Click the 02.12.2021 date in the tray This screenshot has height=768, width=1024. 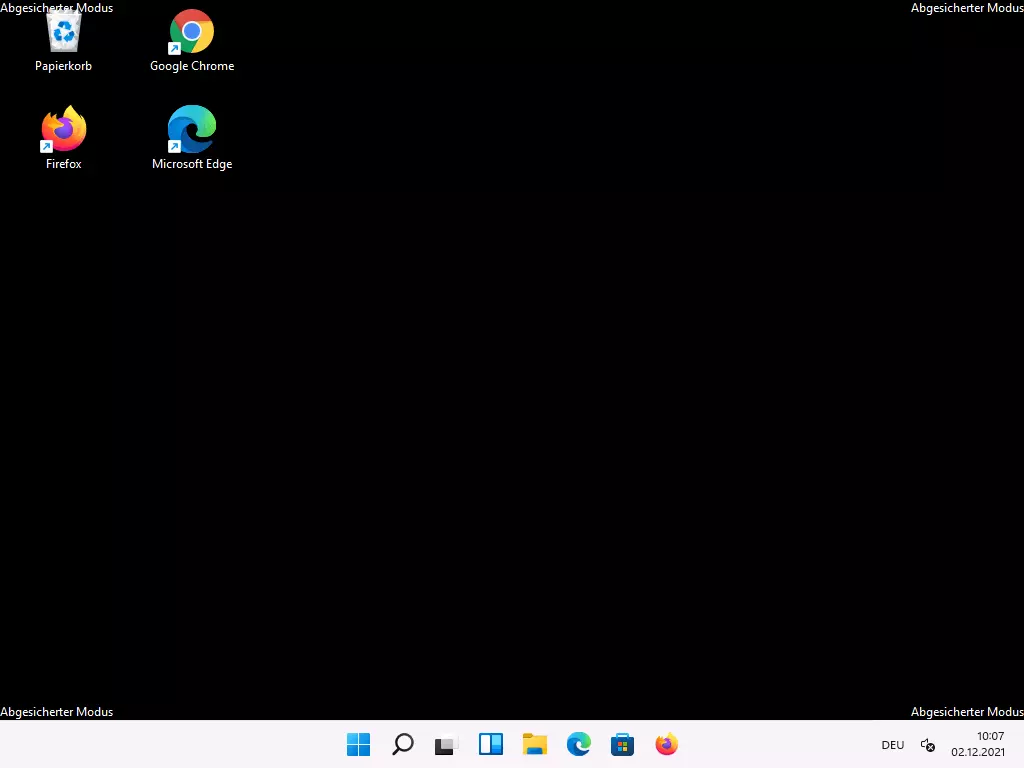977,752
